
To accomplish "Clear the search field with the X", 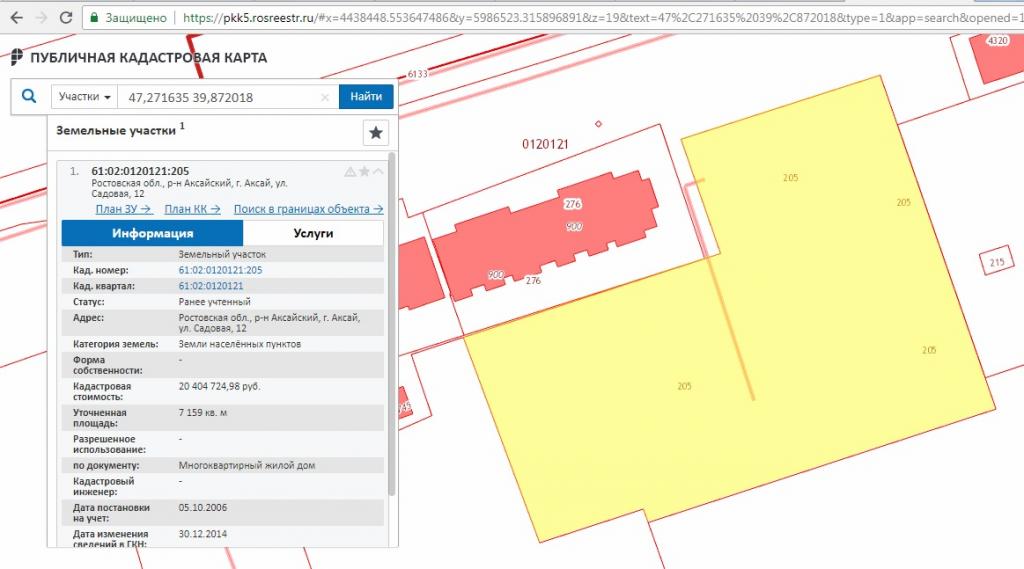I will point(325,97).
